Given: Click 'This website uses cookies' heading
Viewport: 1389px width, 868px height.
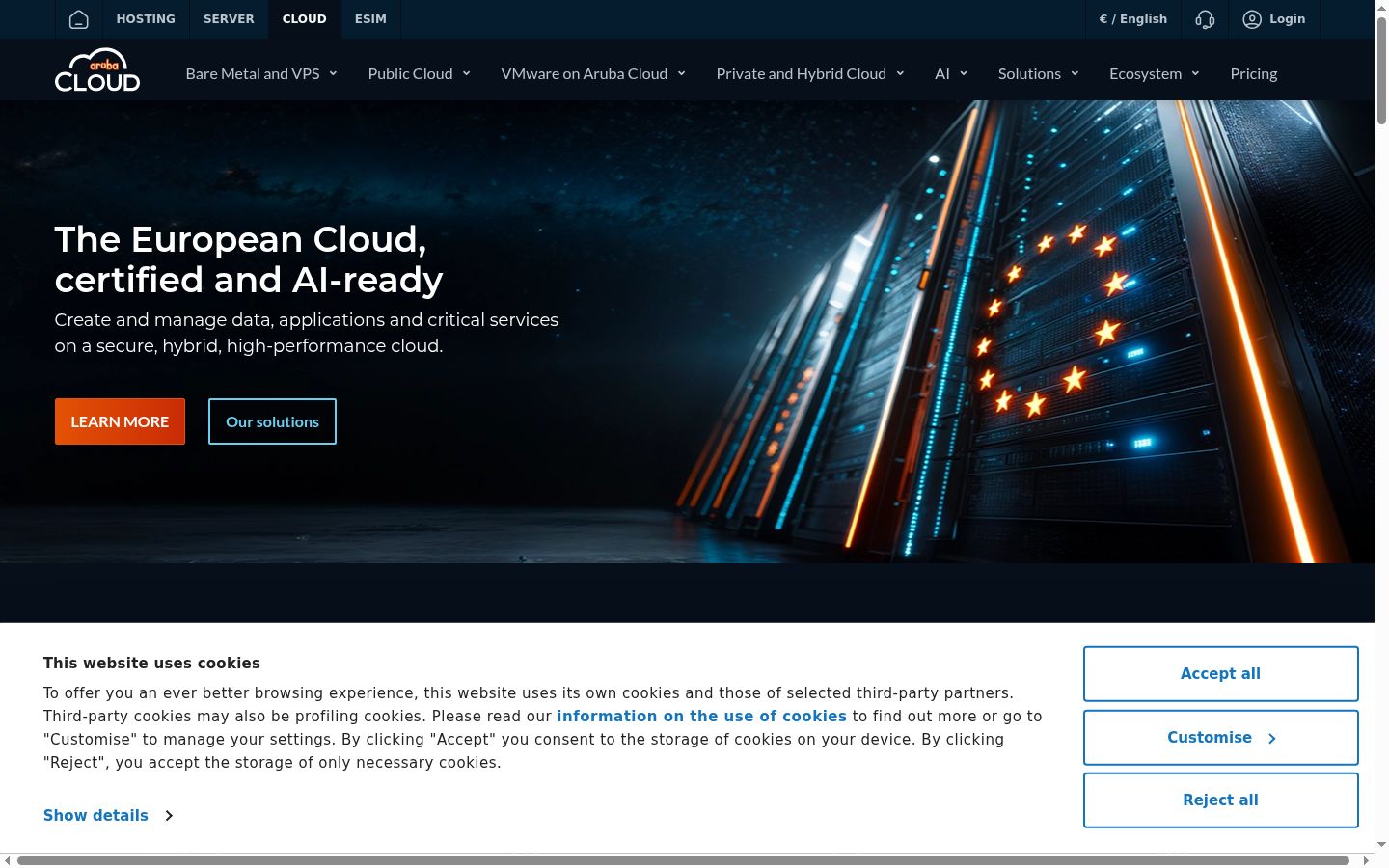Looking at the screenshot, I should point(151,664).
